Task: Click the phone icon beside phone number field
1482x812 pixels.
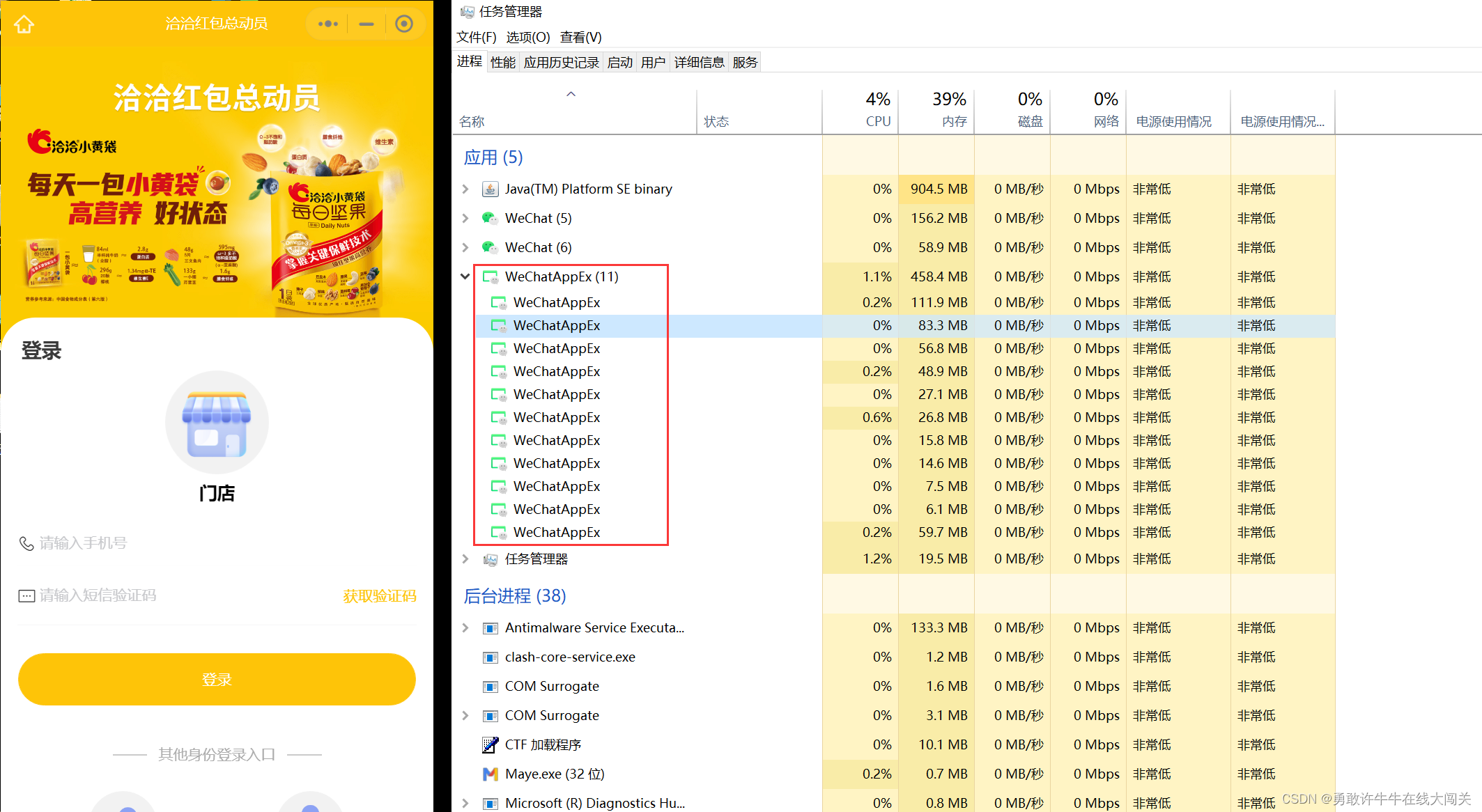Action: [x=26, y=543]
